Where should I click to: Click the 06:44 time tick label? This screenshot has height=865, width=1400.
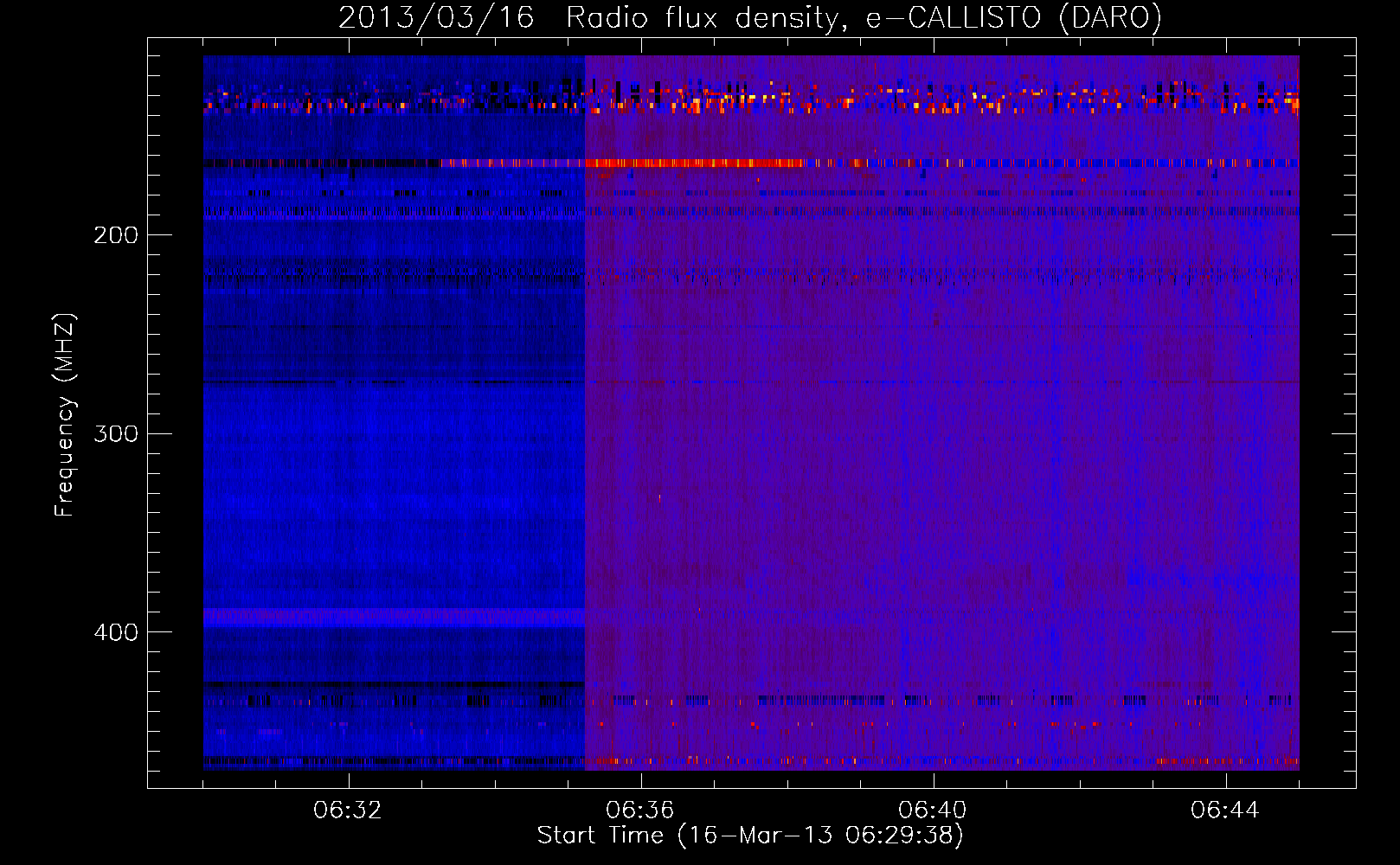(x=1225, y=811)
